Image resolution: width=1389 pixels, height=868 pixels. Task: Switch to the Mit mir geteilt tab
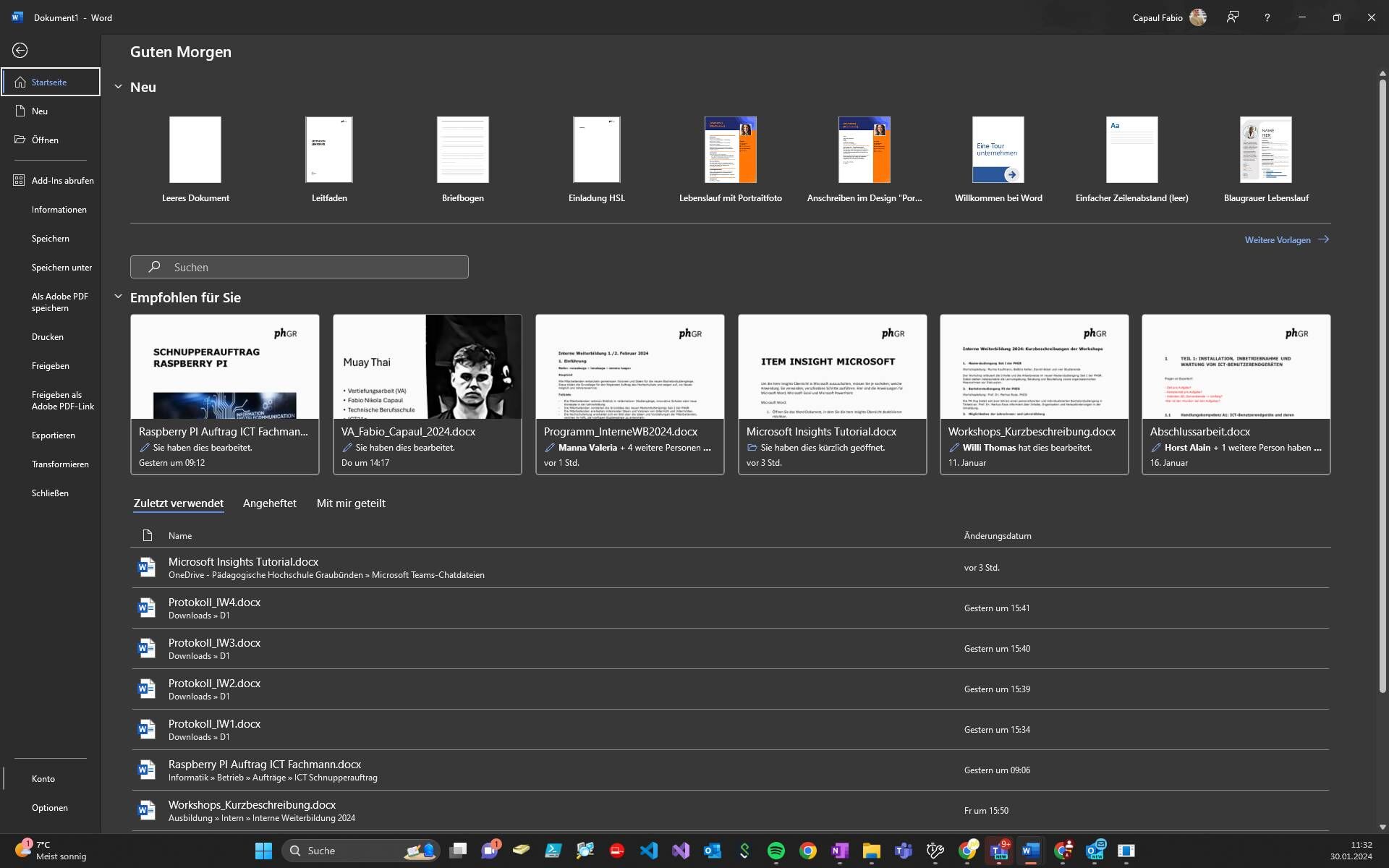pyautogui.click(x=351, y=503)
